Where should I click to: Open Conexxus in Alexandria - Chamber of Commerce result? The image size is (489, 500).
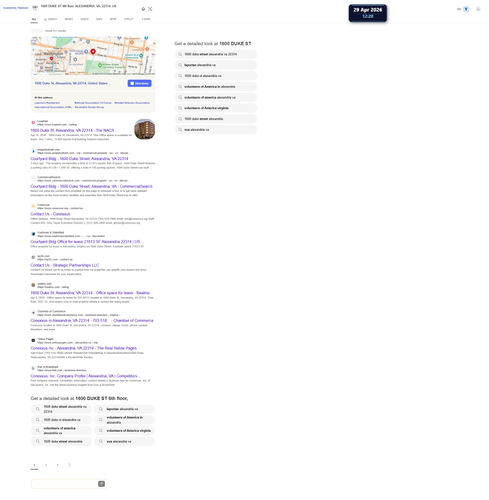coord(92,320)
